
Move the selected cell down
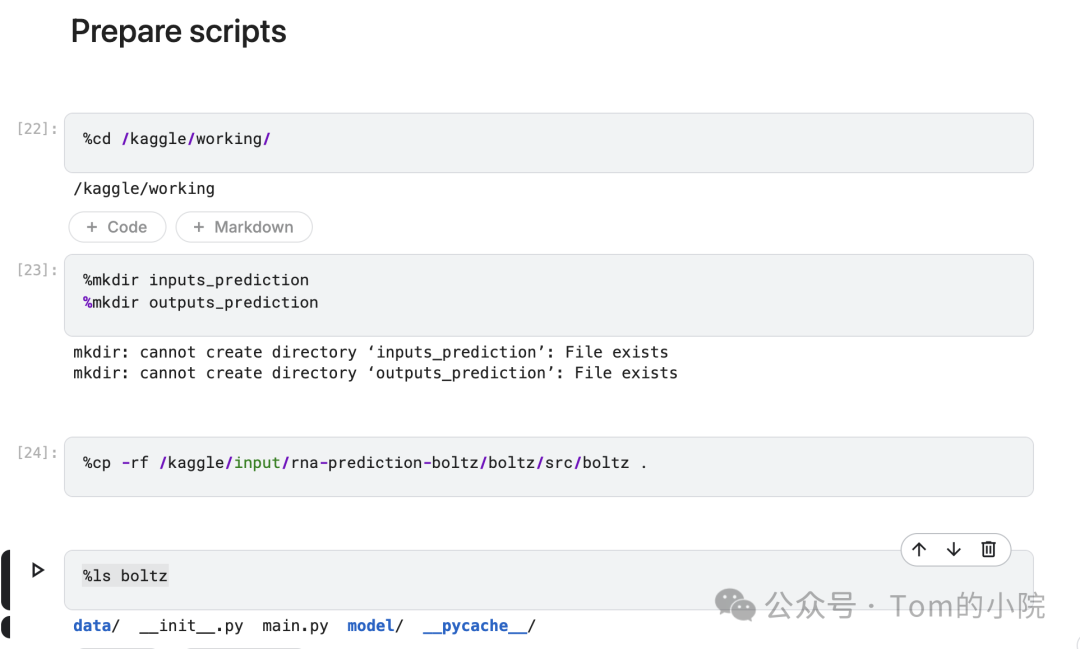click(954, 549)
